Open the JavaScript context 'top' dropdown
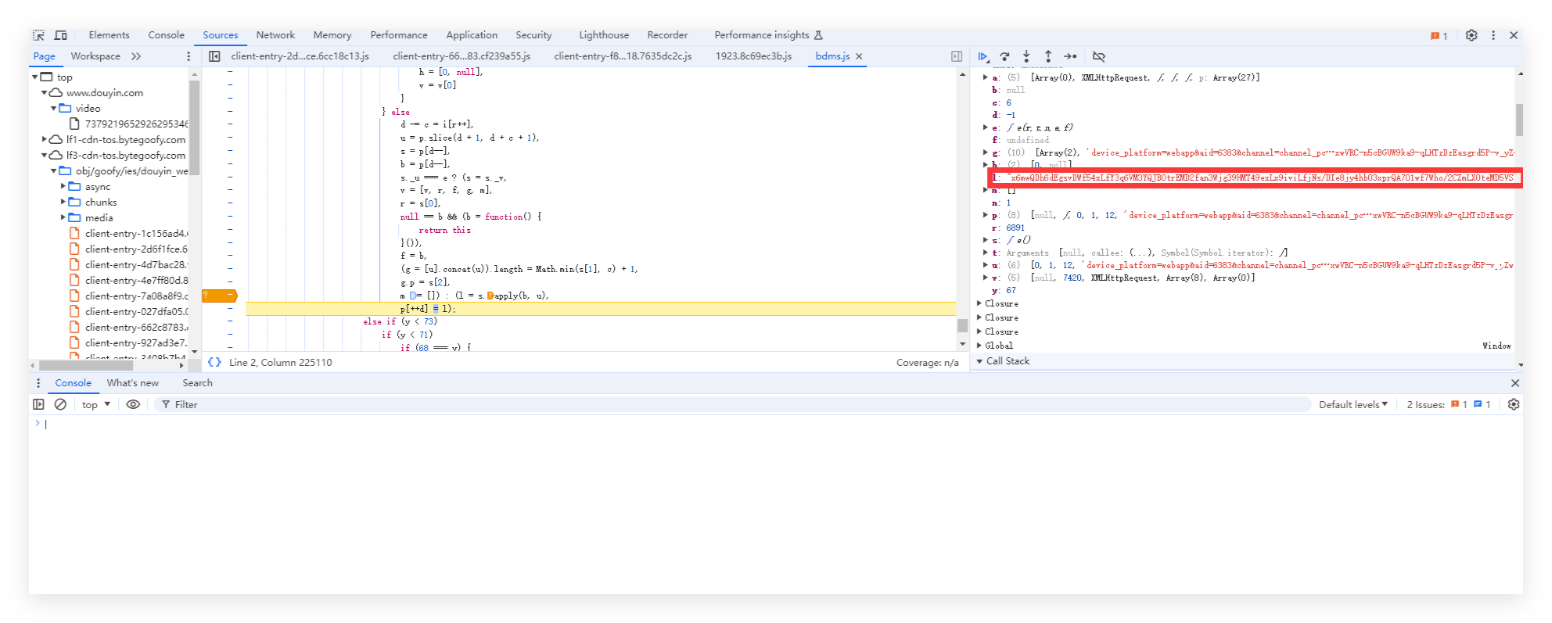This screenshot has width=1552, height=623. click(96, 404)
